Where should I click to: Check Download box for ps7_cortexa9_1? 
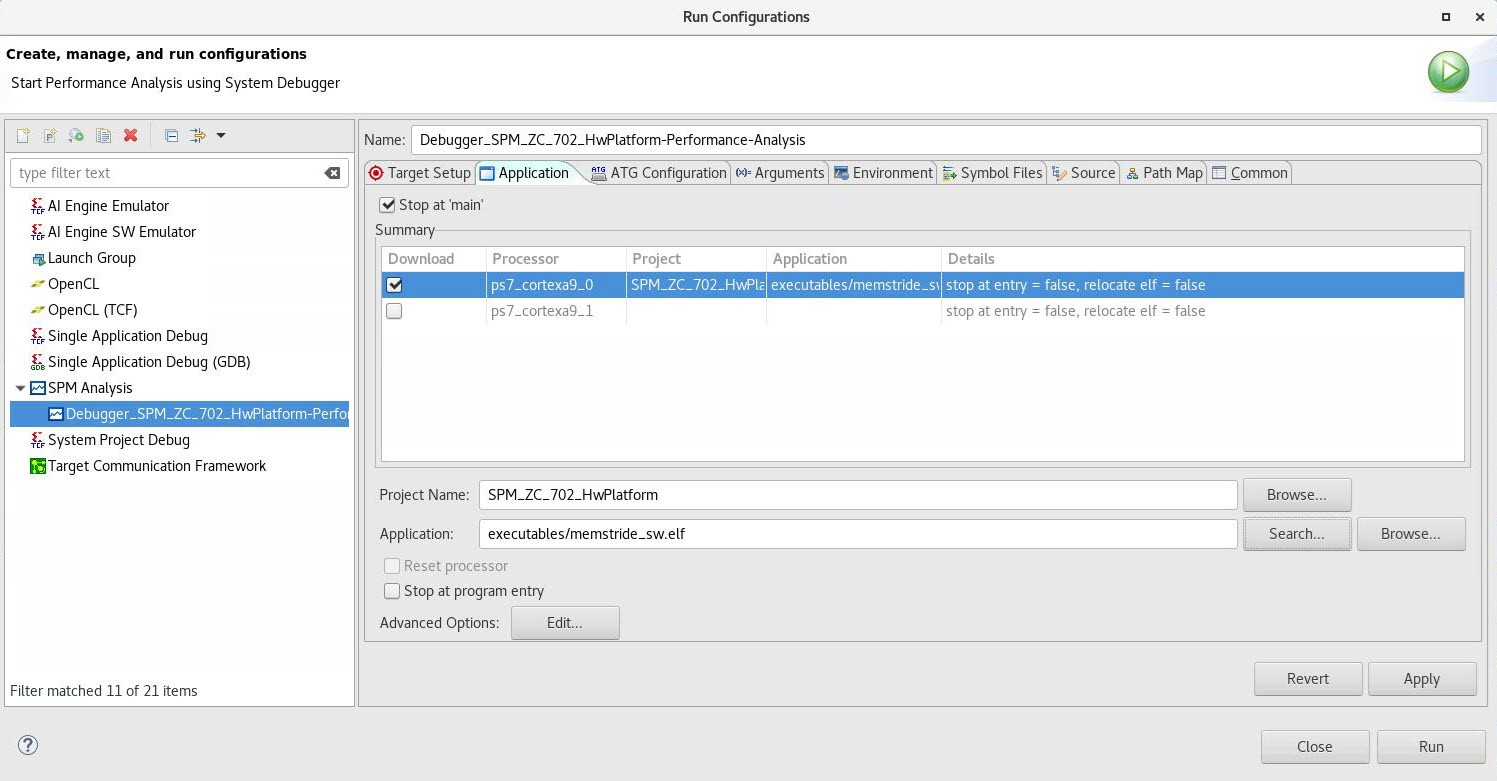click(x=394, y=311)
